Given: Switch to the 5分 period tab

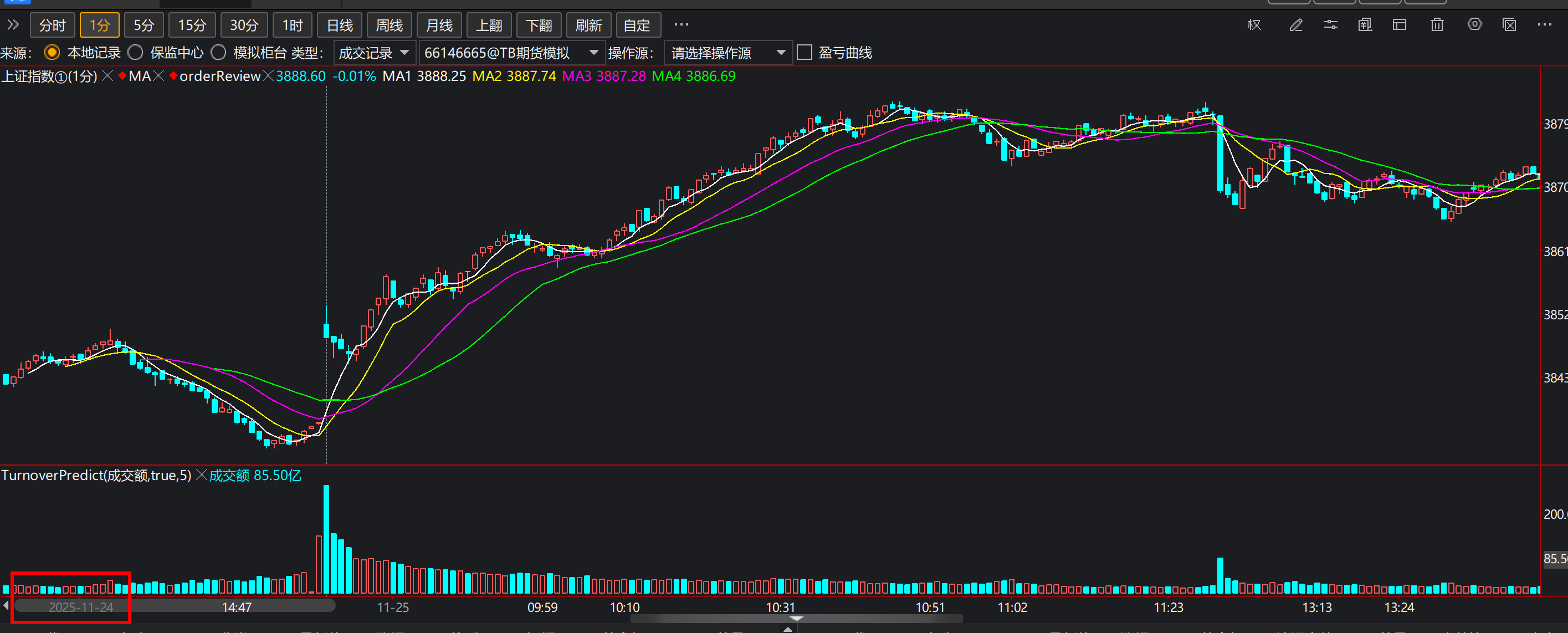Looking at the screenshot, I should [144, 25].
